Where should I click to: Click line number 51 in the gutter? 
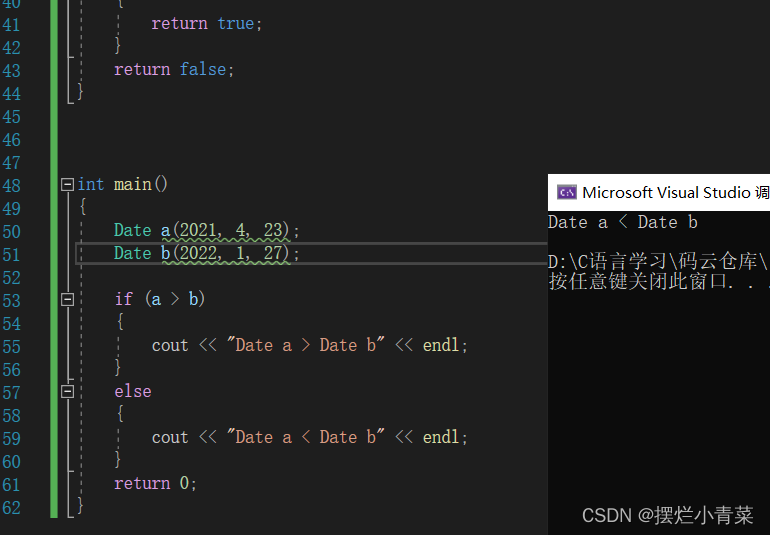click(x=11, y=255)
